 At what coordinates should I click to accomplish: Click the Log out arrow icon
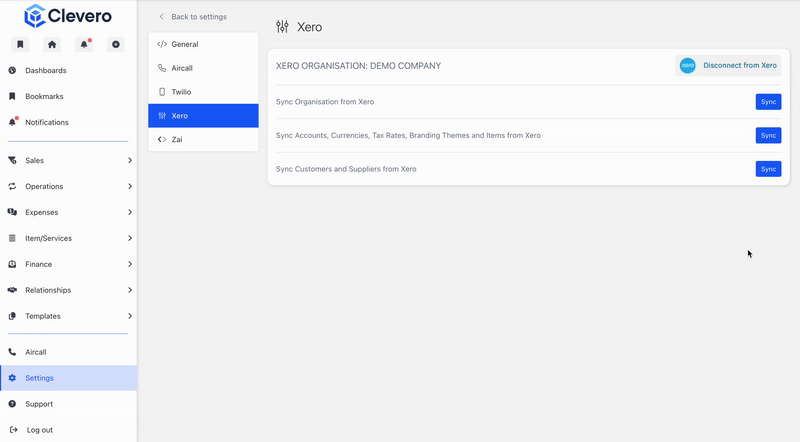pos(14,430)
